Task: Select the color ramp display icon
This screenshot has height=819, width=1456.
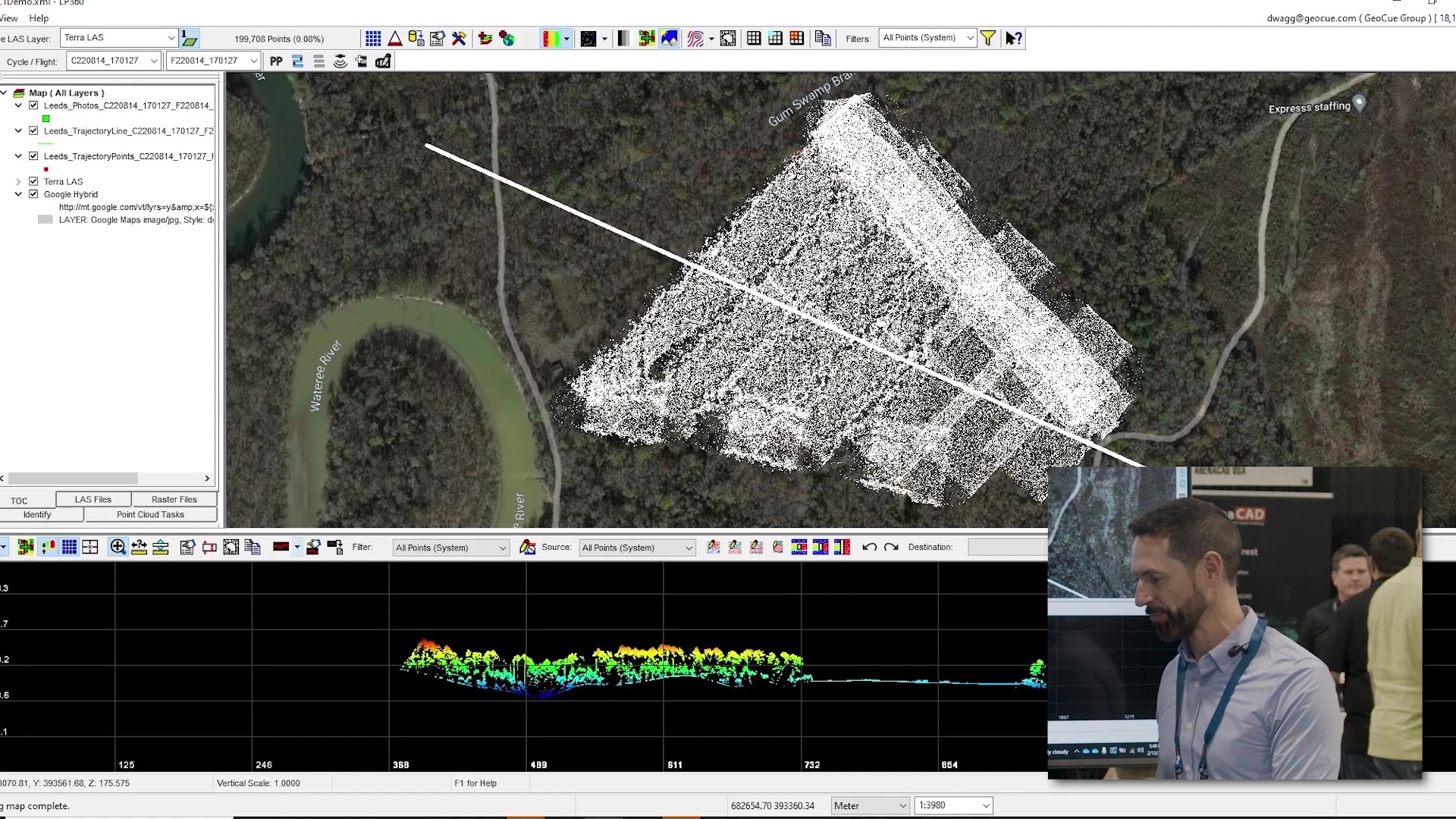Action: tap(552, 38)
